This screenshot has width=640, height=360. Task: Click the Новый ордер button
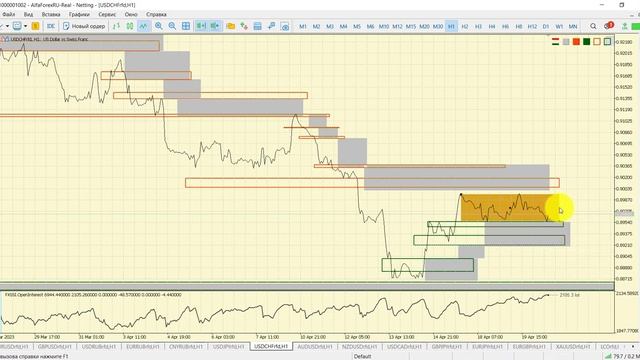[84, 26]
